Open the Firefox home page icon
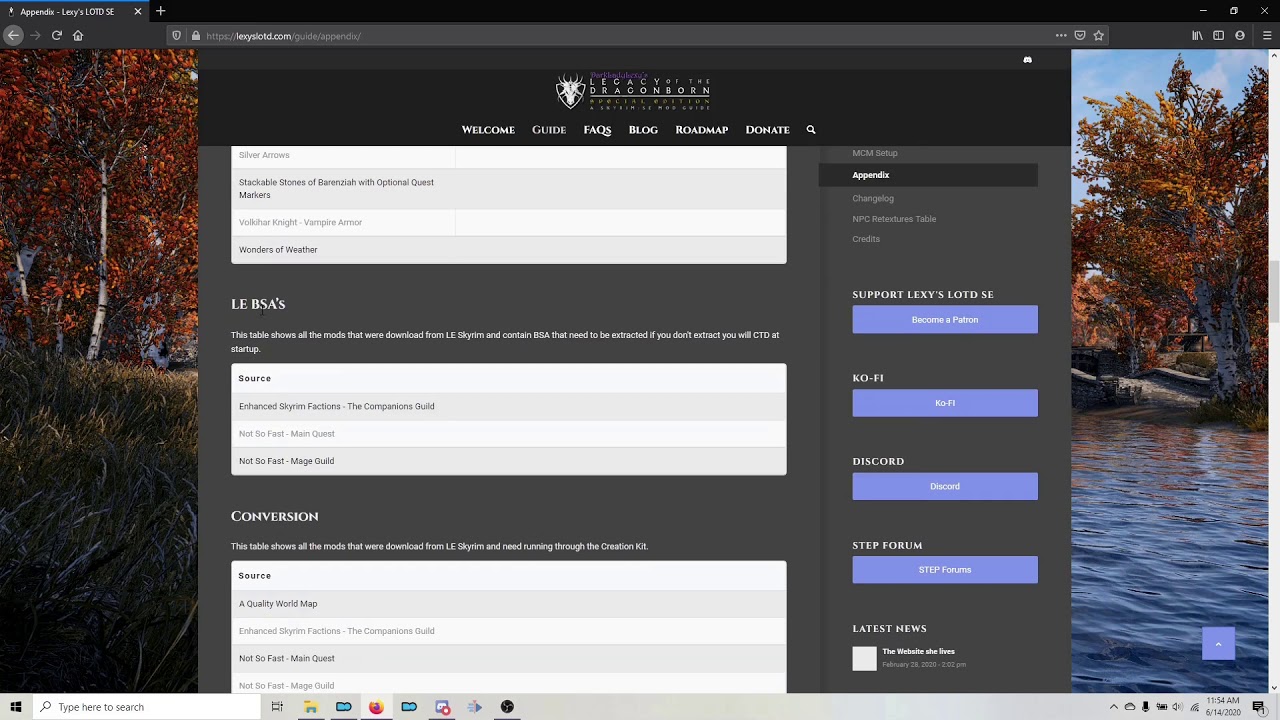This screenshot has width=1280, height=720. [x=78, y=35]
